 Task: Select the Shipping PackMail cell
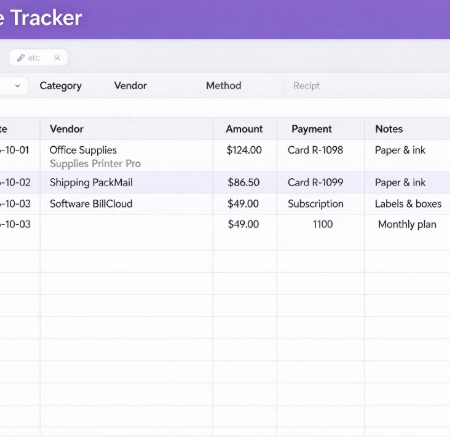click(91, 182)
